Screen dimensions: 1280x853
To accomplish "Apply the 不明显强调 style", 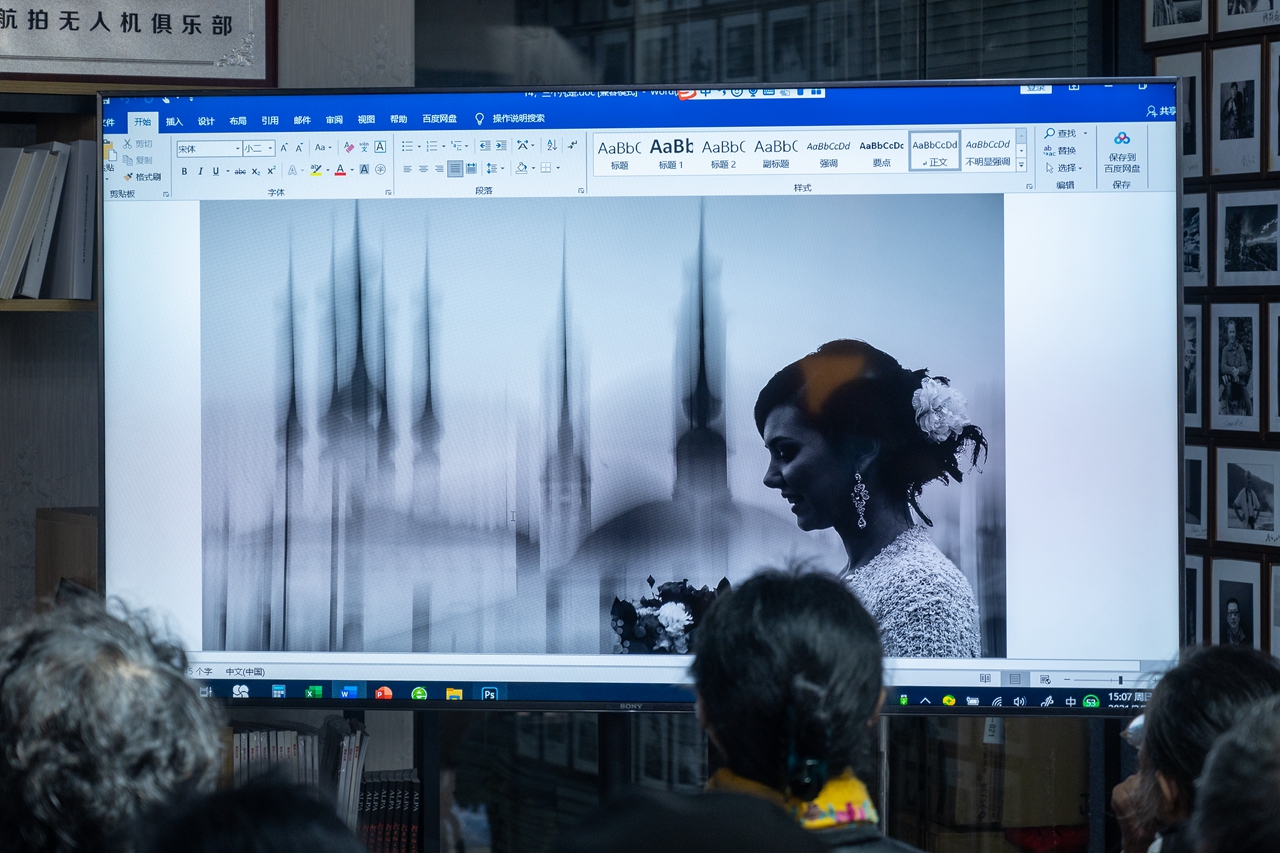I will (988, 152).
